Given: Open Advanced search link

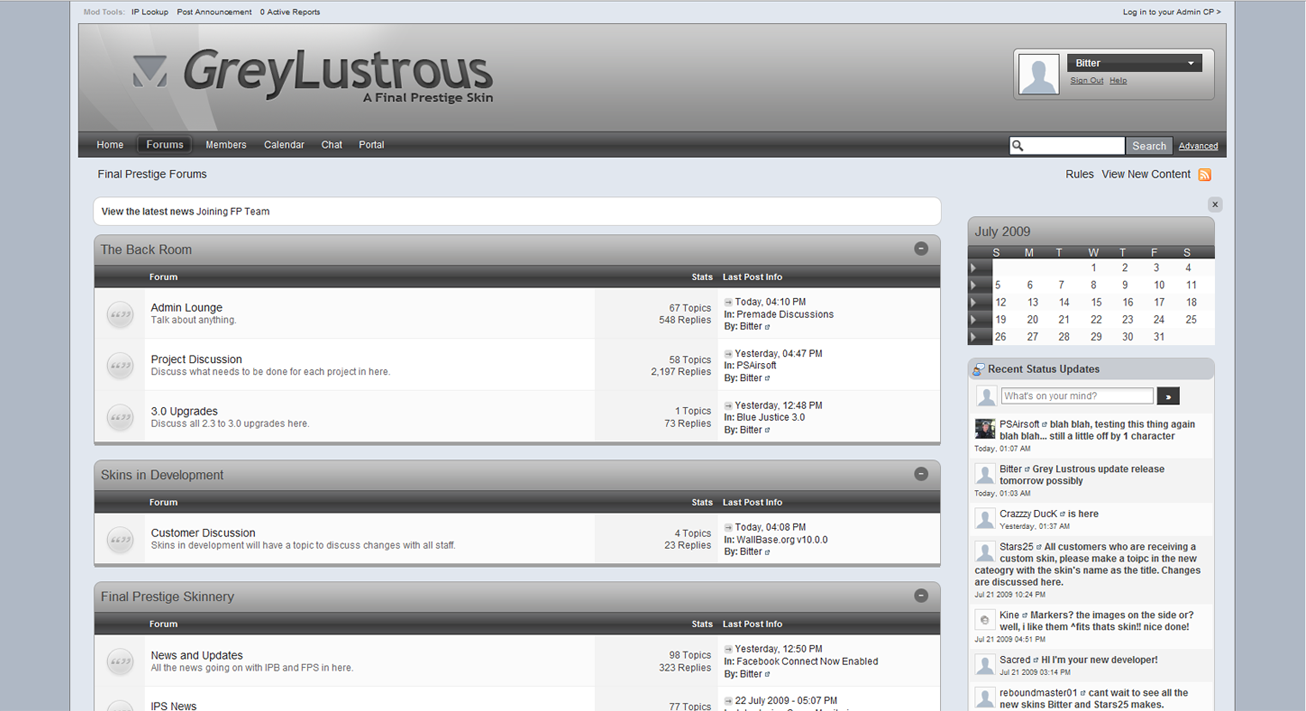Looking at the screenshot, I should (1198, 146).
